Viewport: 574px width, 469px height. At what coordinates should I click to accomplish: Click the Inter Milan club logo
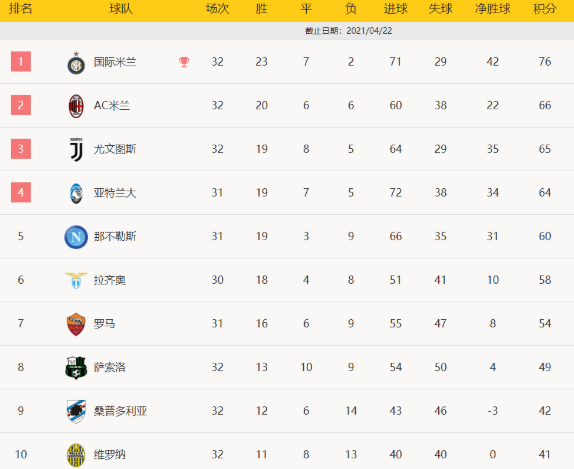point(76,63)
